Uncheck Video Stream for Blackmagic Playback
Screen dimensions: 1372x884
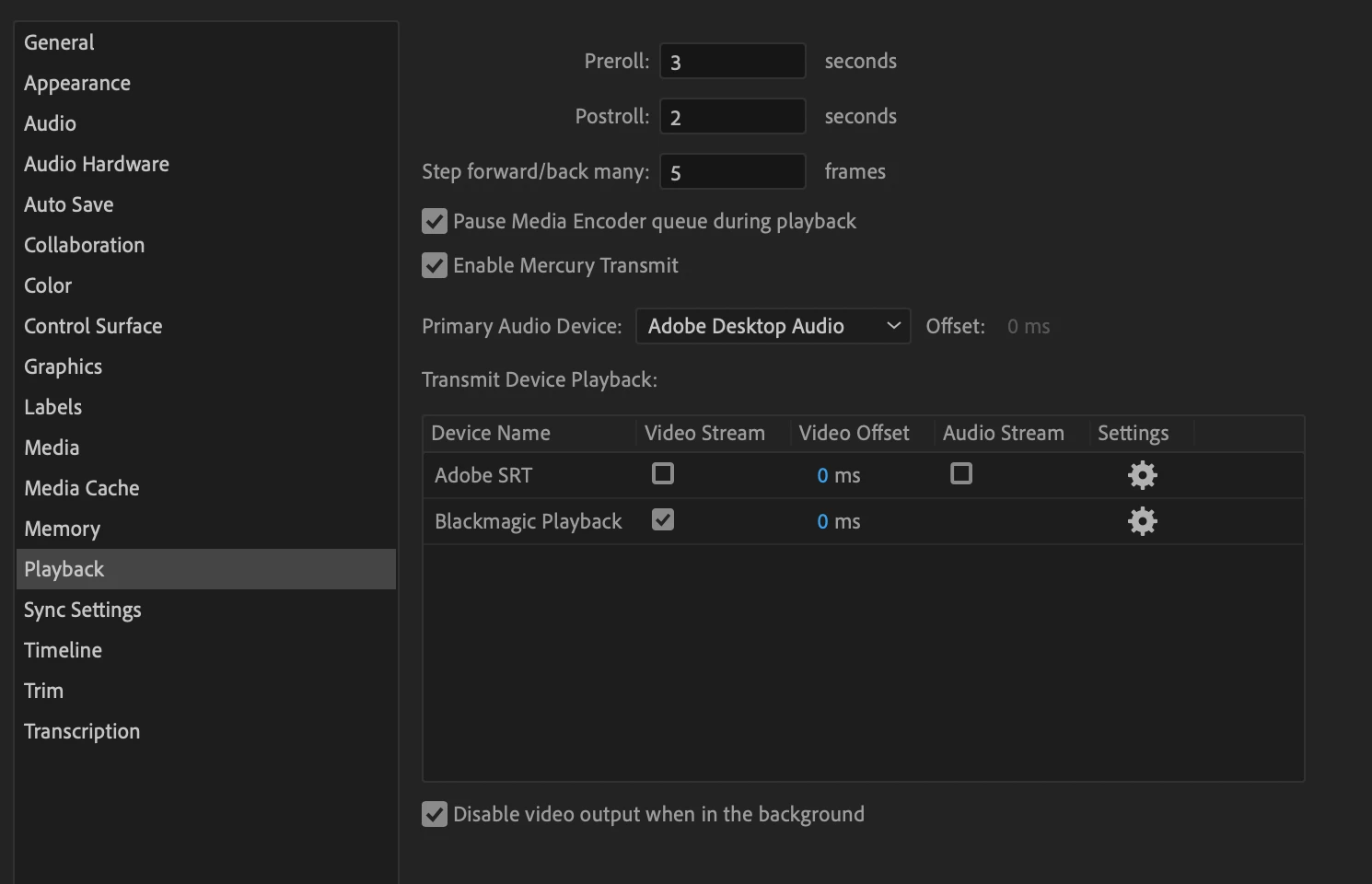[663, 520]
